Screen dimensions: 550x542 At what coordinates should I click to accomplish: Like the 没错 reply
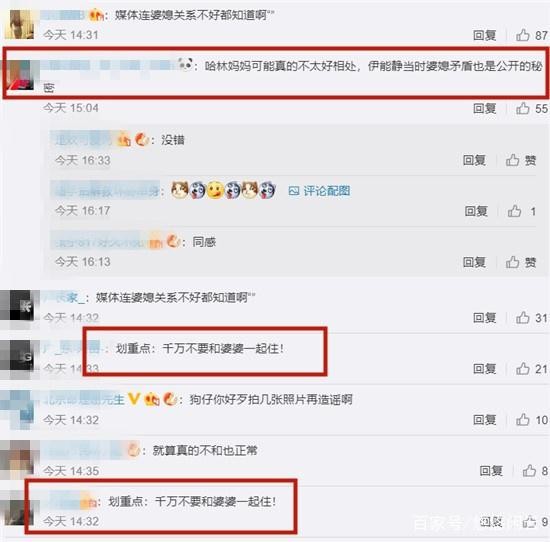[512, 160]
